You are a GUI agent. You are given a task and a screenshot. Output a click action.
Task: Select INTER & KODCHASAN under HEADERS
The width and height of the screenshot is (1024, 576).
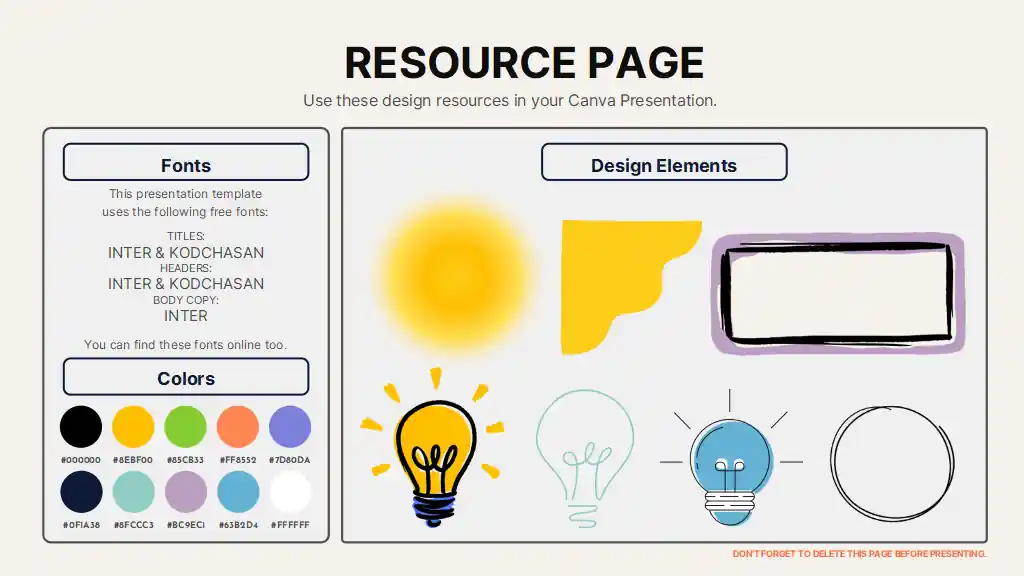tap(186, 284)
